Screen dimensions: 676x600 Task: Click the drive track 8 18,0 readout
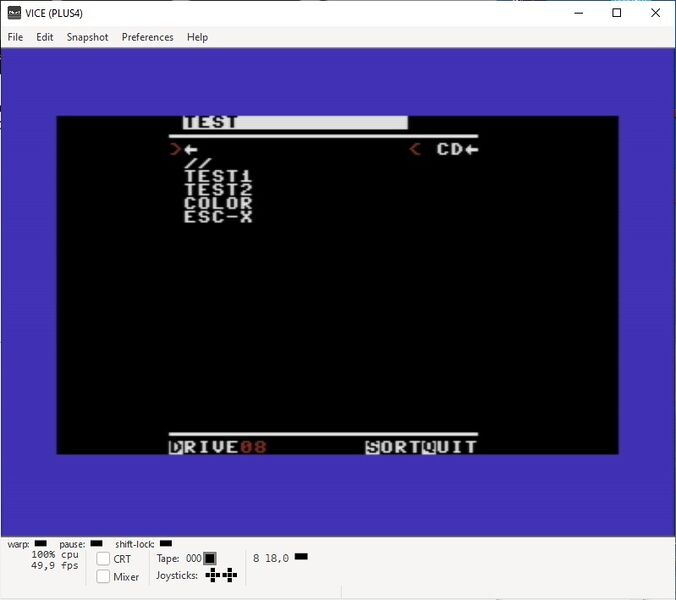(x=271, y=558)
